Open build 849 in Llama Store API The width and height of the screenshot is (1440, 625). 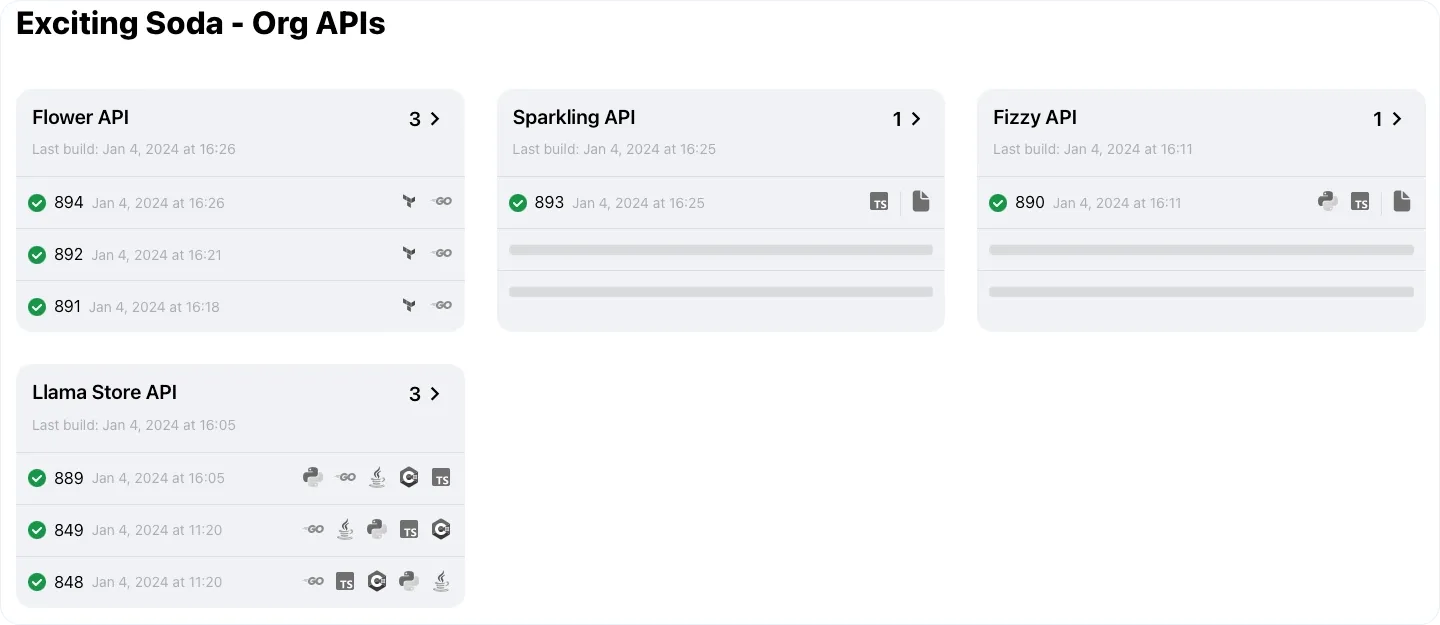tap(69, 530)
